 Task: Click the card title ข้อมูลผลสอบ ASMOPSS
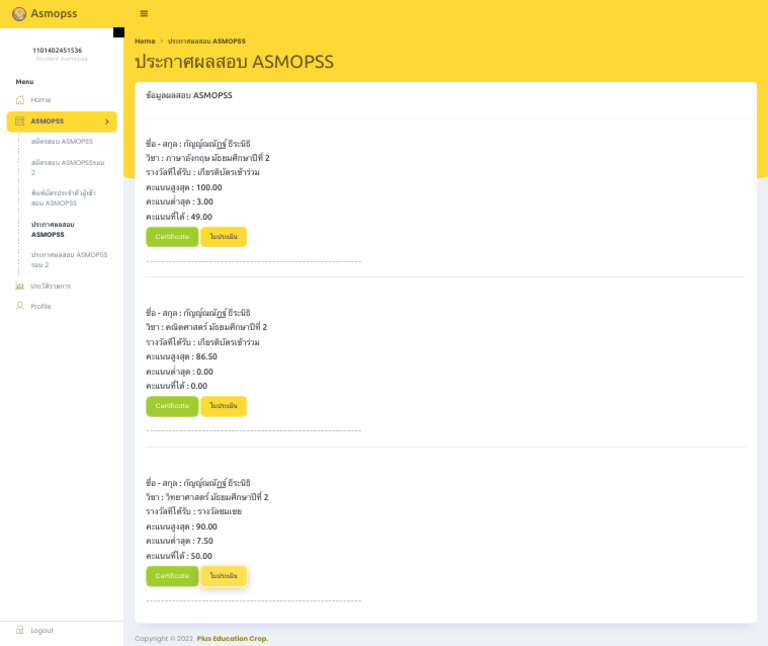point(189,95)
